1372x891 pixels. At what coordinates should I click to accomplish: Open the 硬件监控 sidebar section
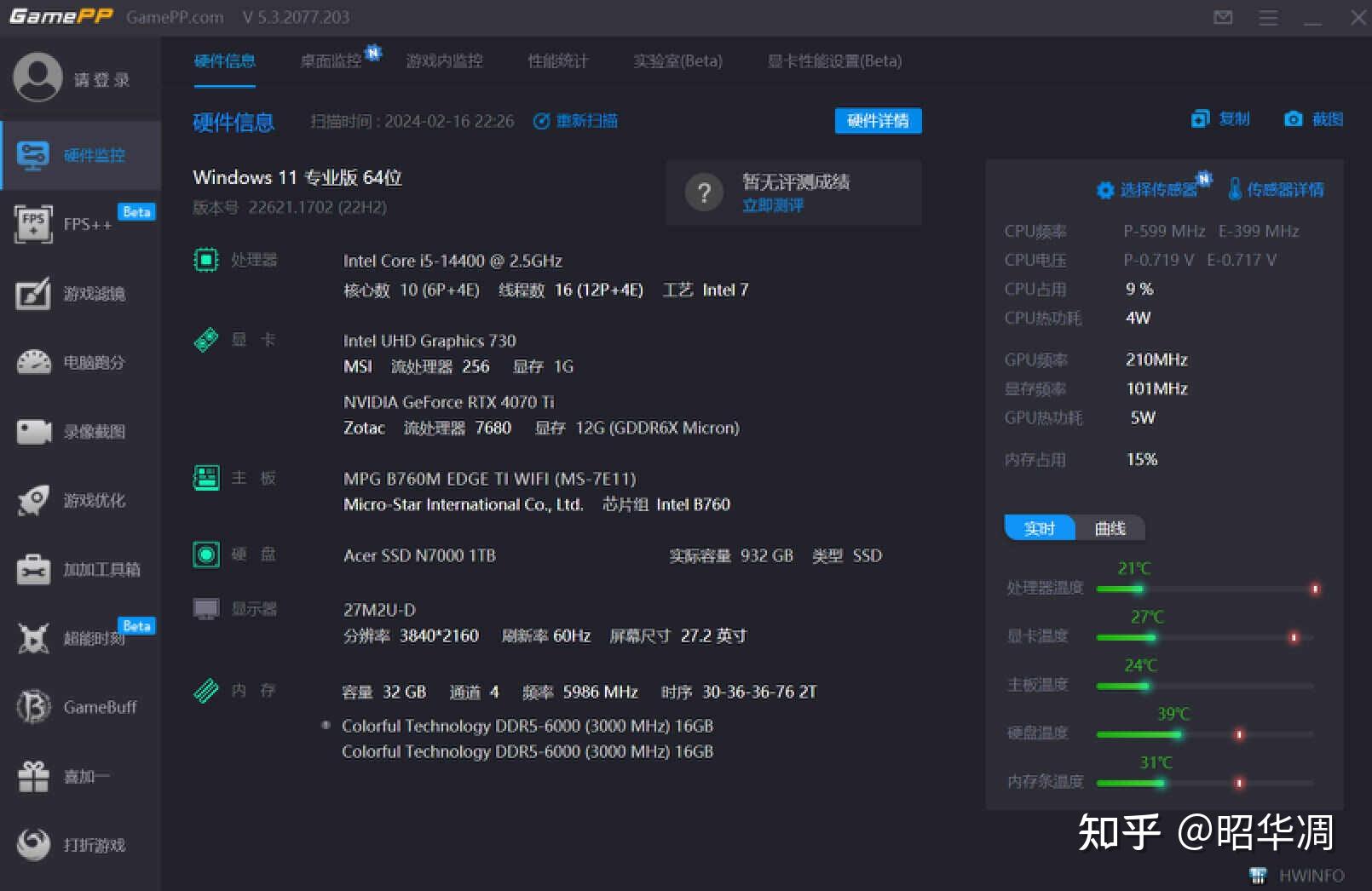click(x=82, y=155)
